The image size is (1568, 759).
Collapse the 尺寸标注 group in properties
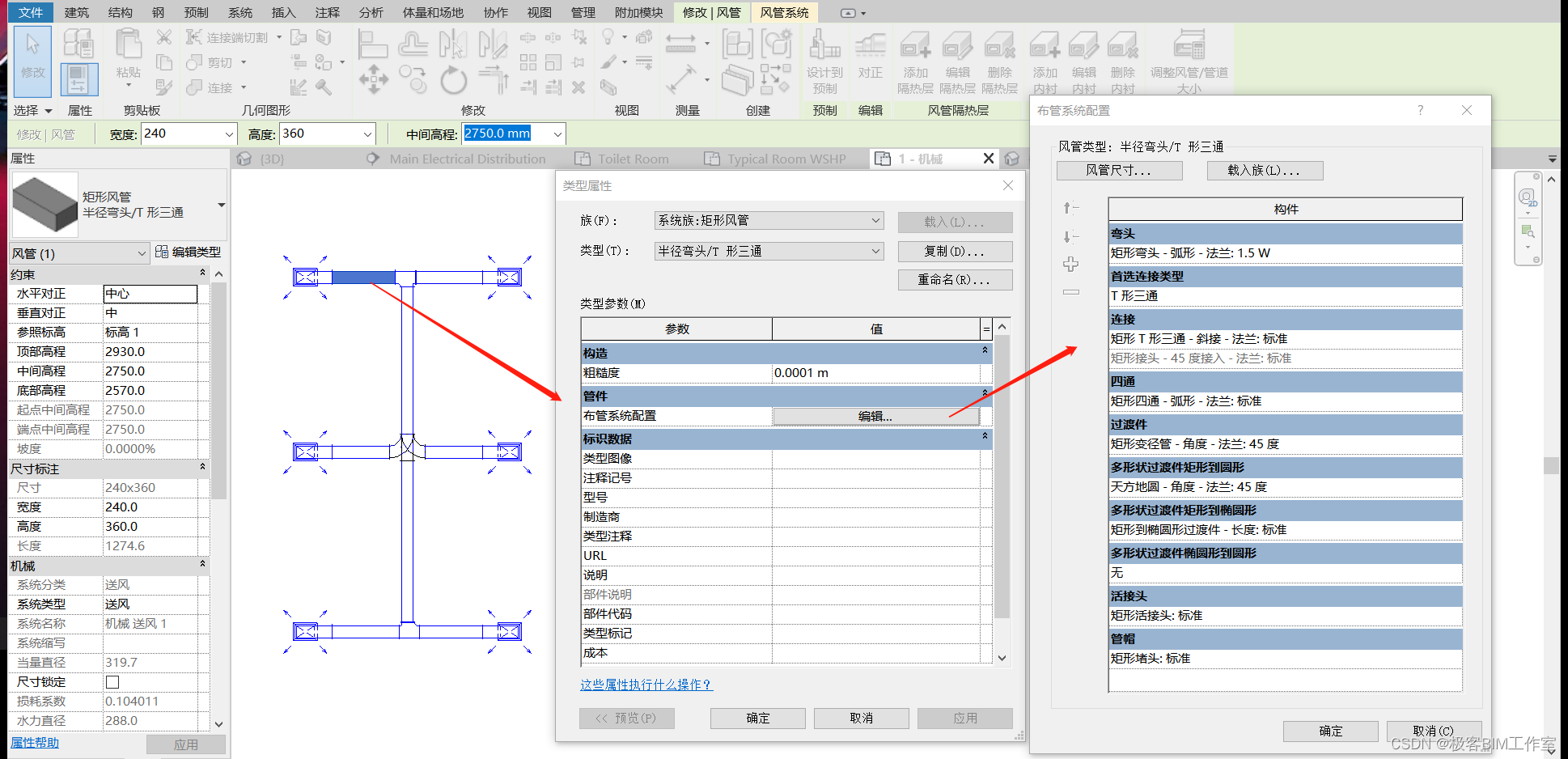click(x=202, y=468)
